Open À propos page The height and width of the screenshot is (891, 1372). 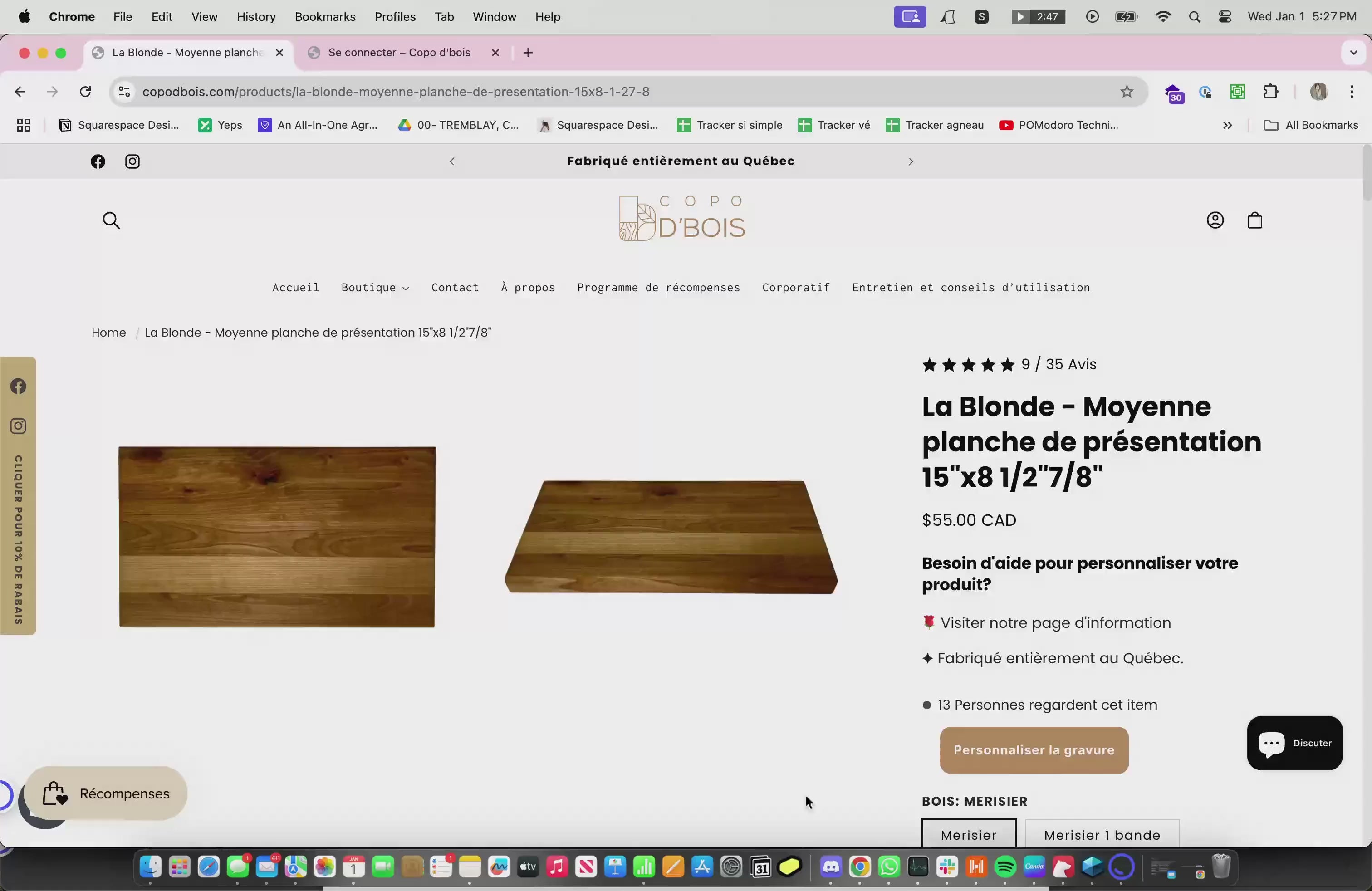point(528,288)
